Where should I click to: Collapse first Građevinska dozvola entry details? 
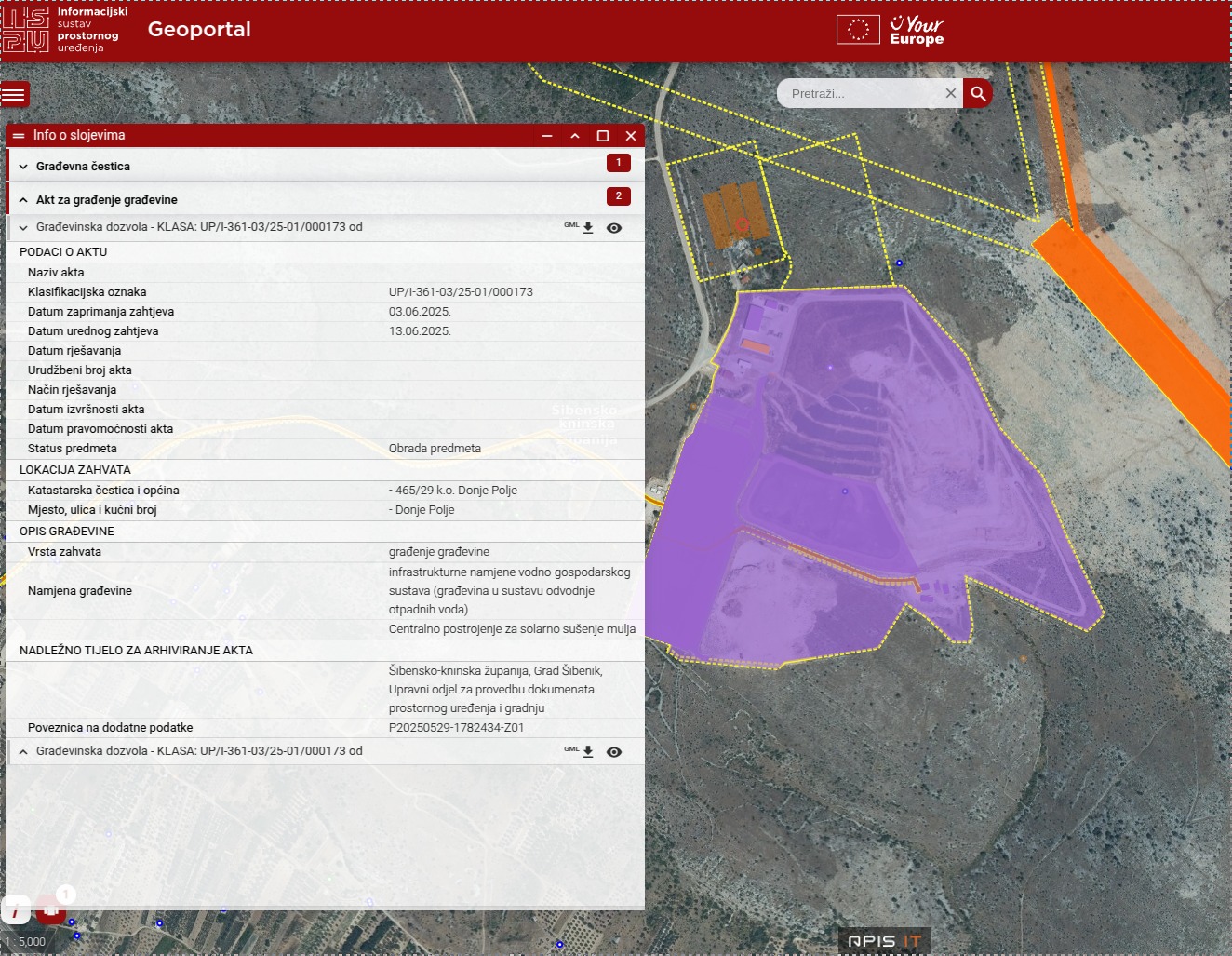click(x=23, y=227)
